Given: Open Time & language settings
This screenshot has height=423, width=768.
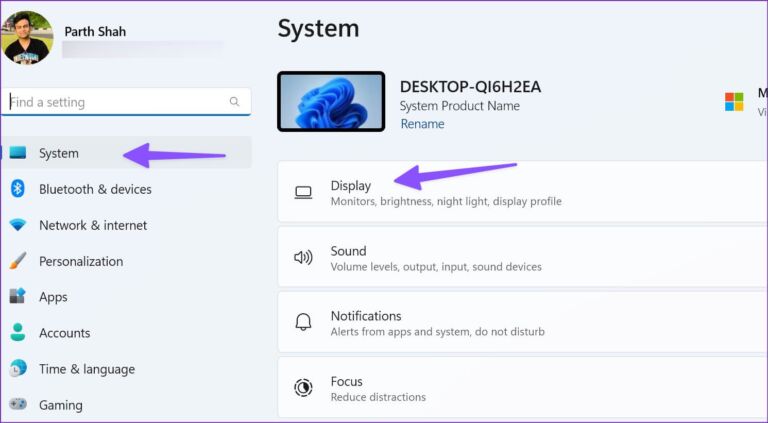Looking at the screenshot, I should 126,369.
